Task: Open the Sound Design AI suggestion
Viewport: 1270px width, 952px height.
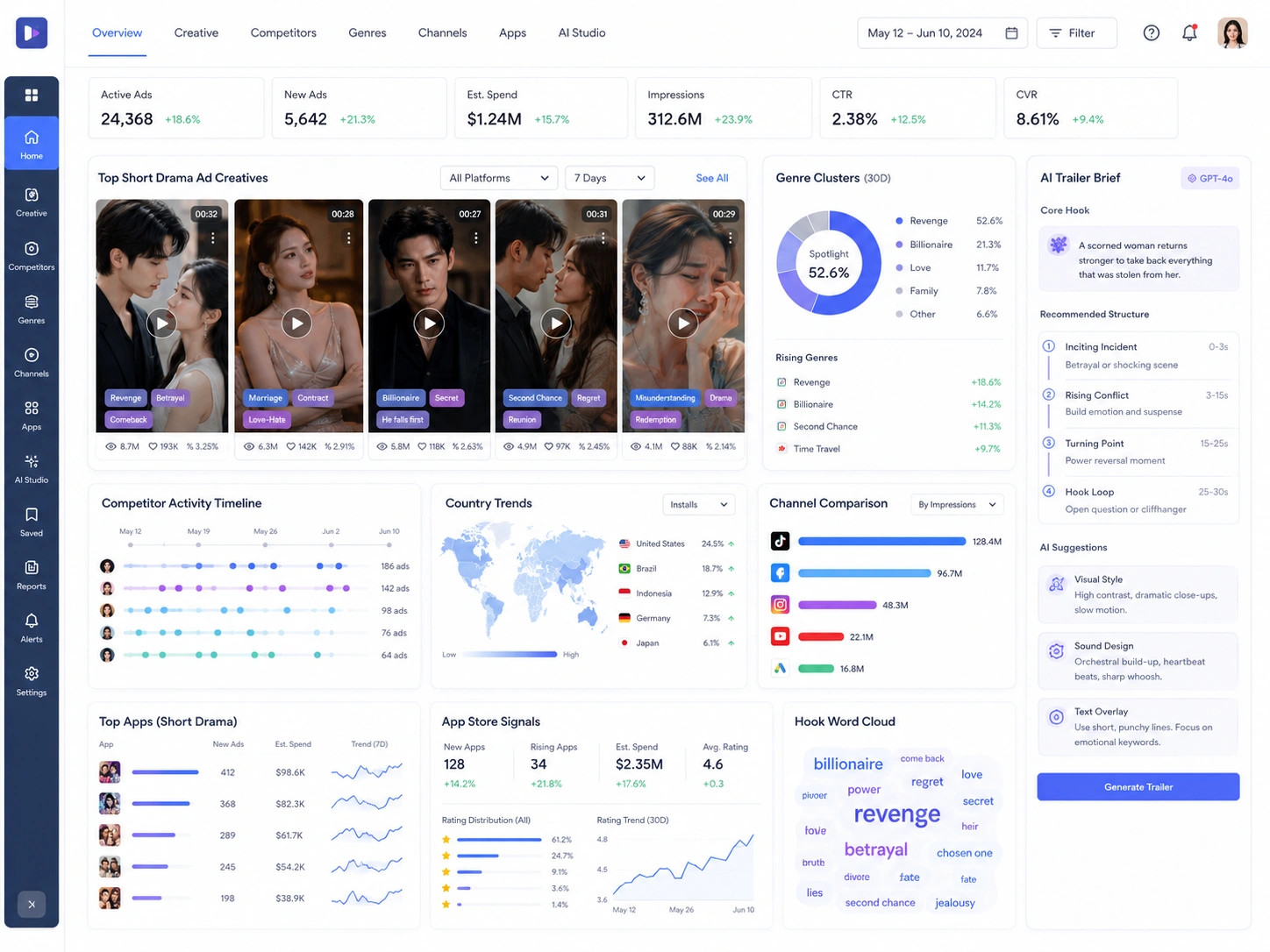Action: (1138, 661)
